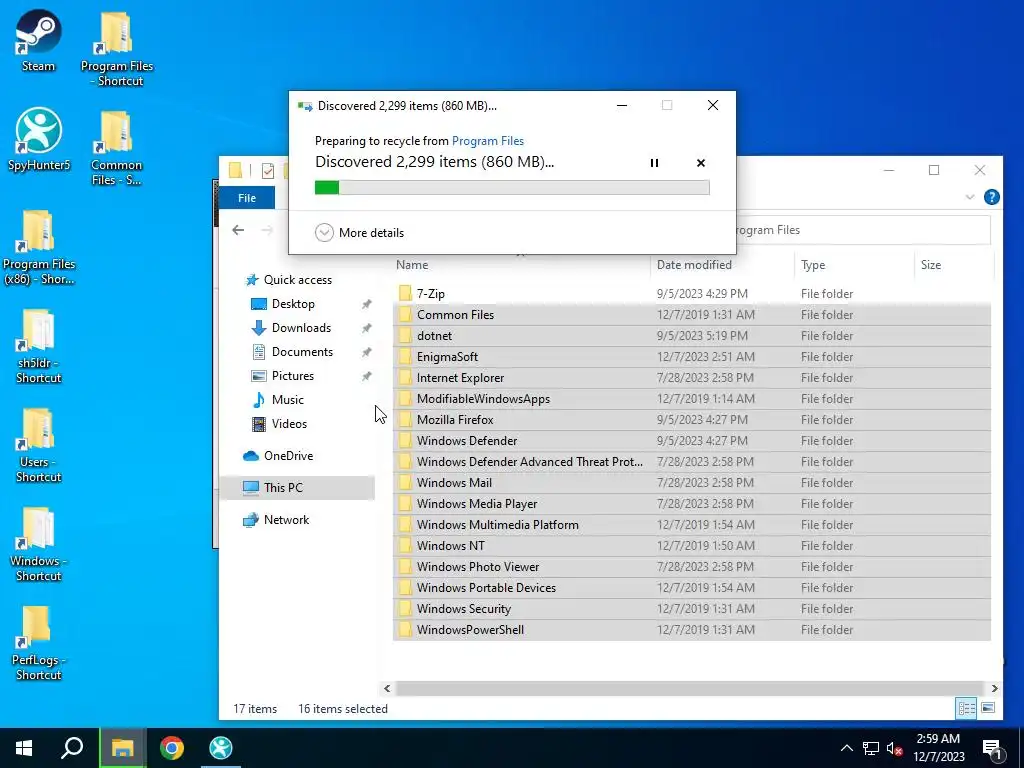Select the Windows Media Player folder
This screenshot has width=1024, height=768.
(692, 504)
